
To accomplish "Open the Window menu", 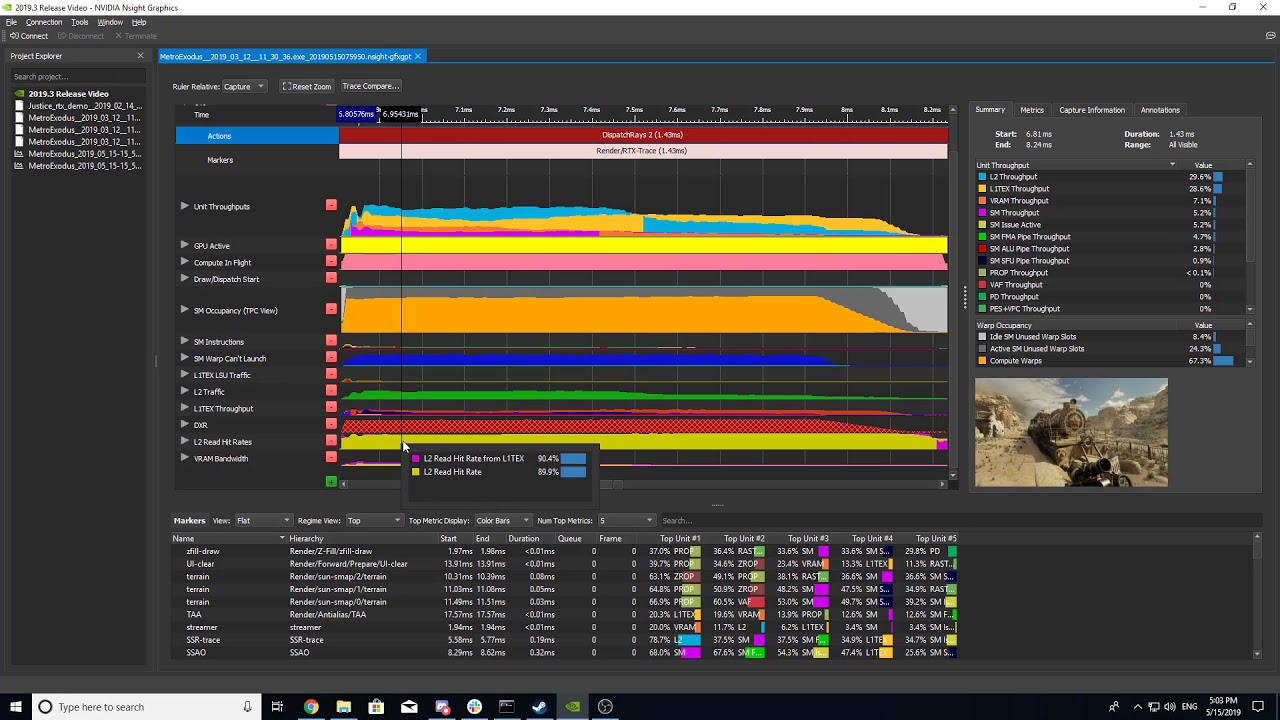I will pos(110,22).
